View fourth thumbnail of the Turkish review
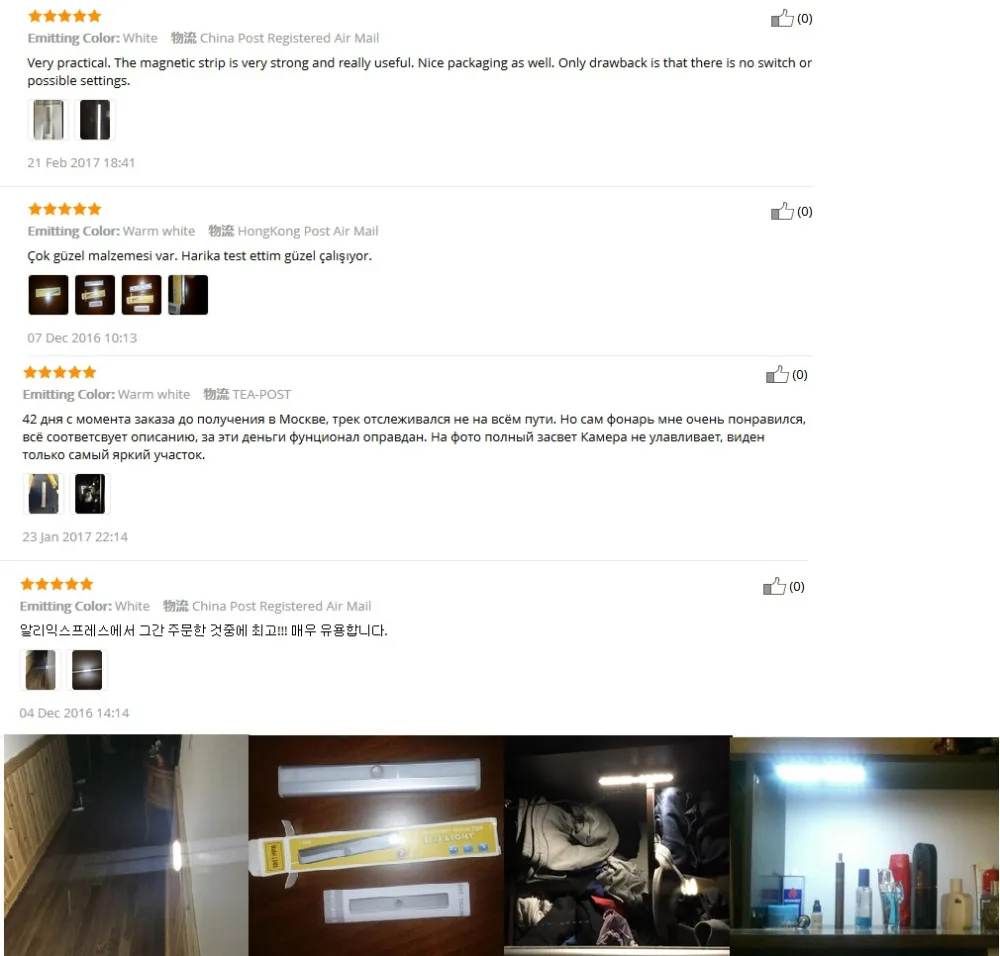The height and width of the screenshot is (956, 1000). [x=188, y=295]
